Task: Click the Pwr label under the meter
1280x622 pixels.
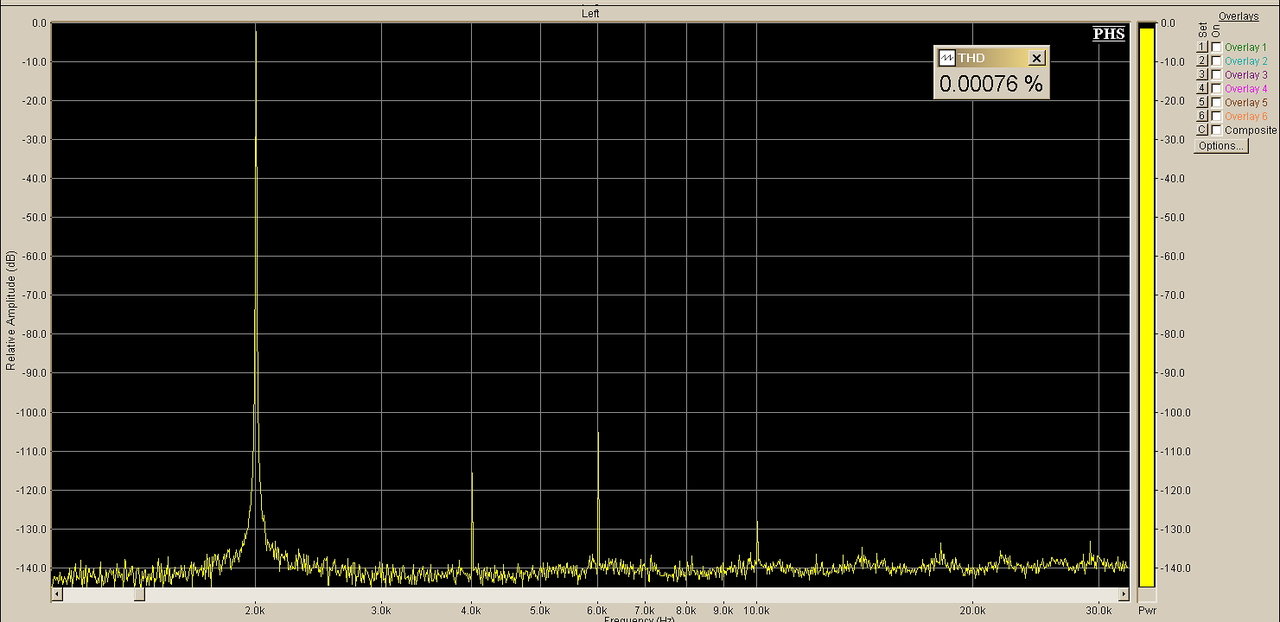Action: coord(1147,609)
